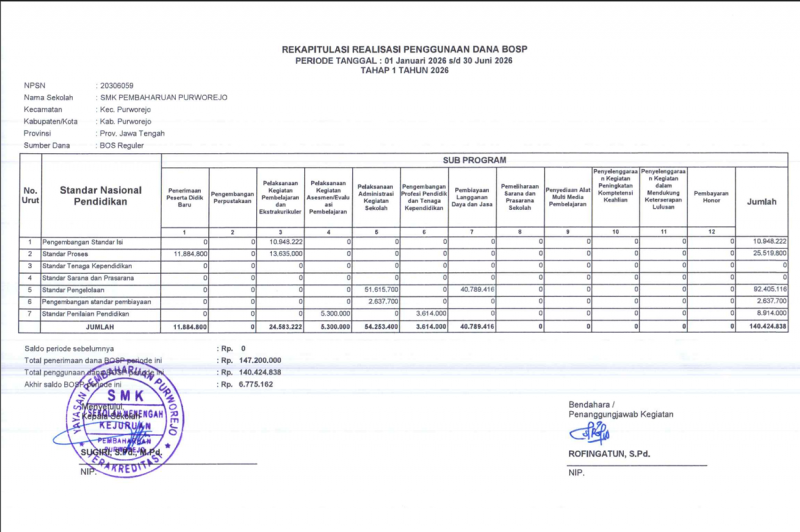Select the label "Saldo periode sebelumnya"

tap(69, 349)
